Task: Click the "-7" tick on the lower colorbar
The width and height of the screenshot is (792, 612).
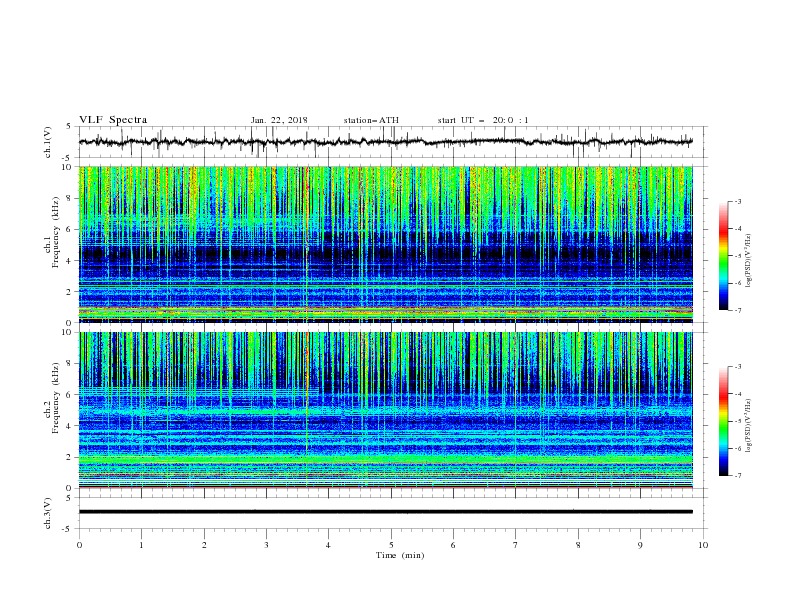Action: click(x=738, y=475)
